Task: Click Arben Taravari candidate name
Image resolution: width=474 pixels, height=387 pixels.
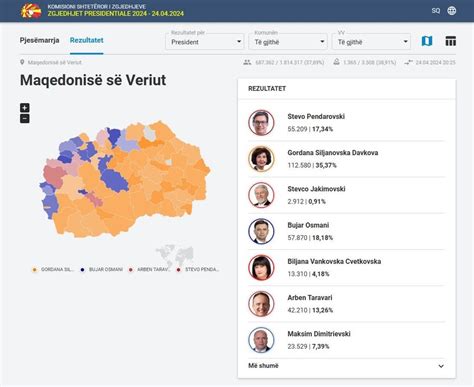Action: 310,298
